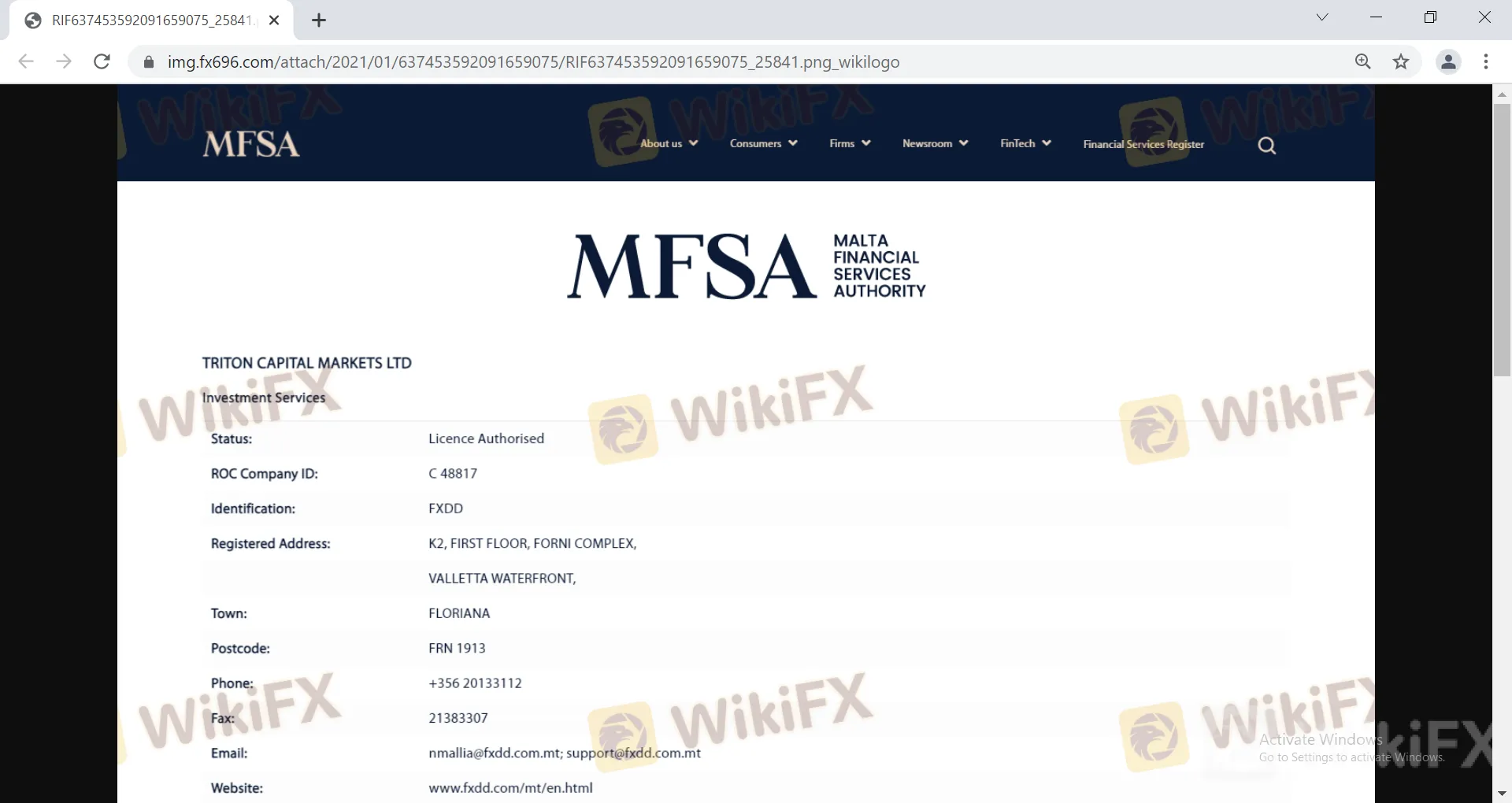
Task: Click the scrollbar up arrow
Action: tap(1502, 94)
